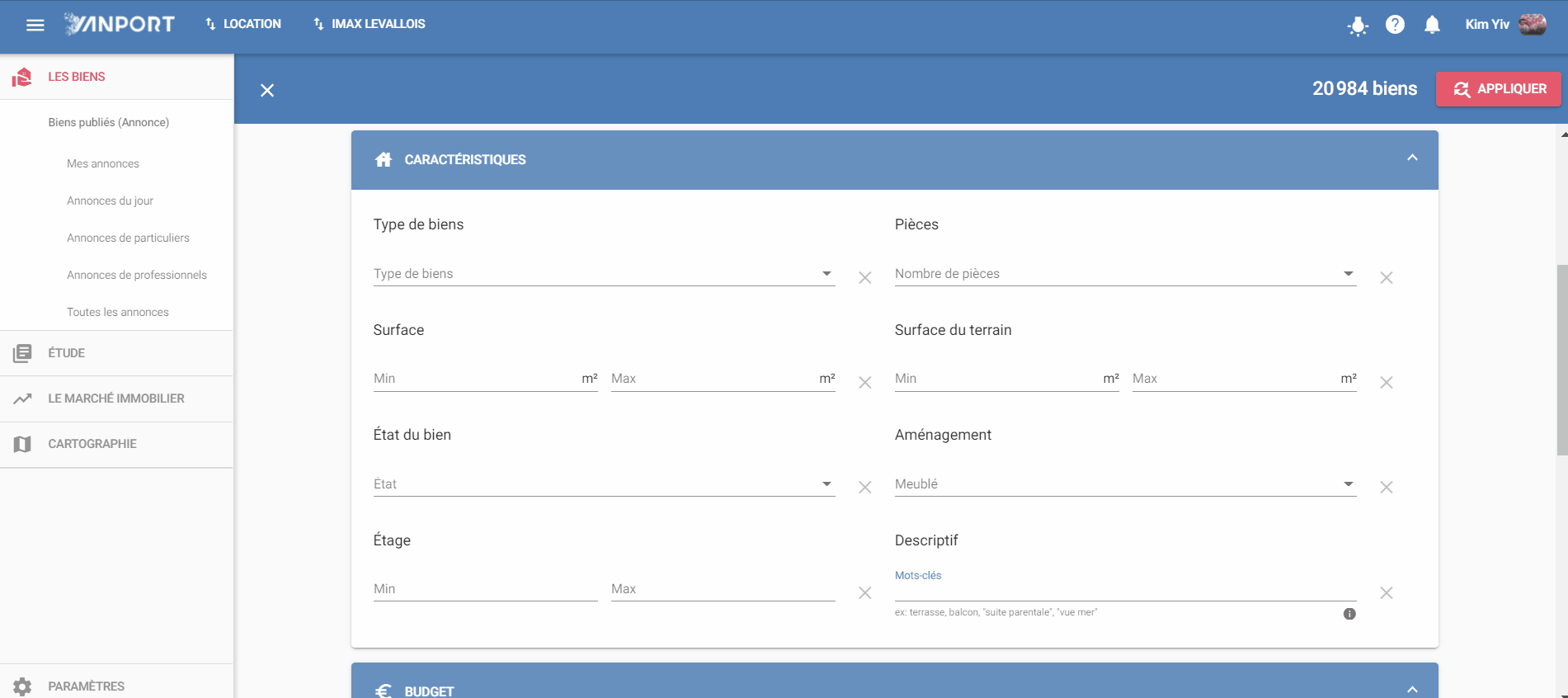
Task: Open Toutes les annonces
Action: pos(118,312)
